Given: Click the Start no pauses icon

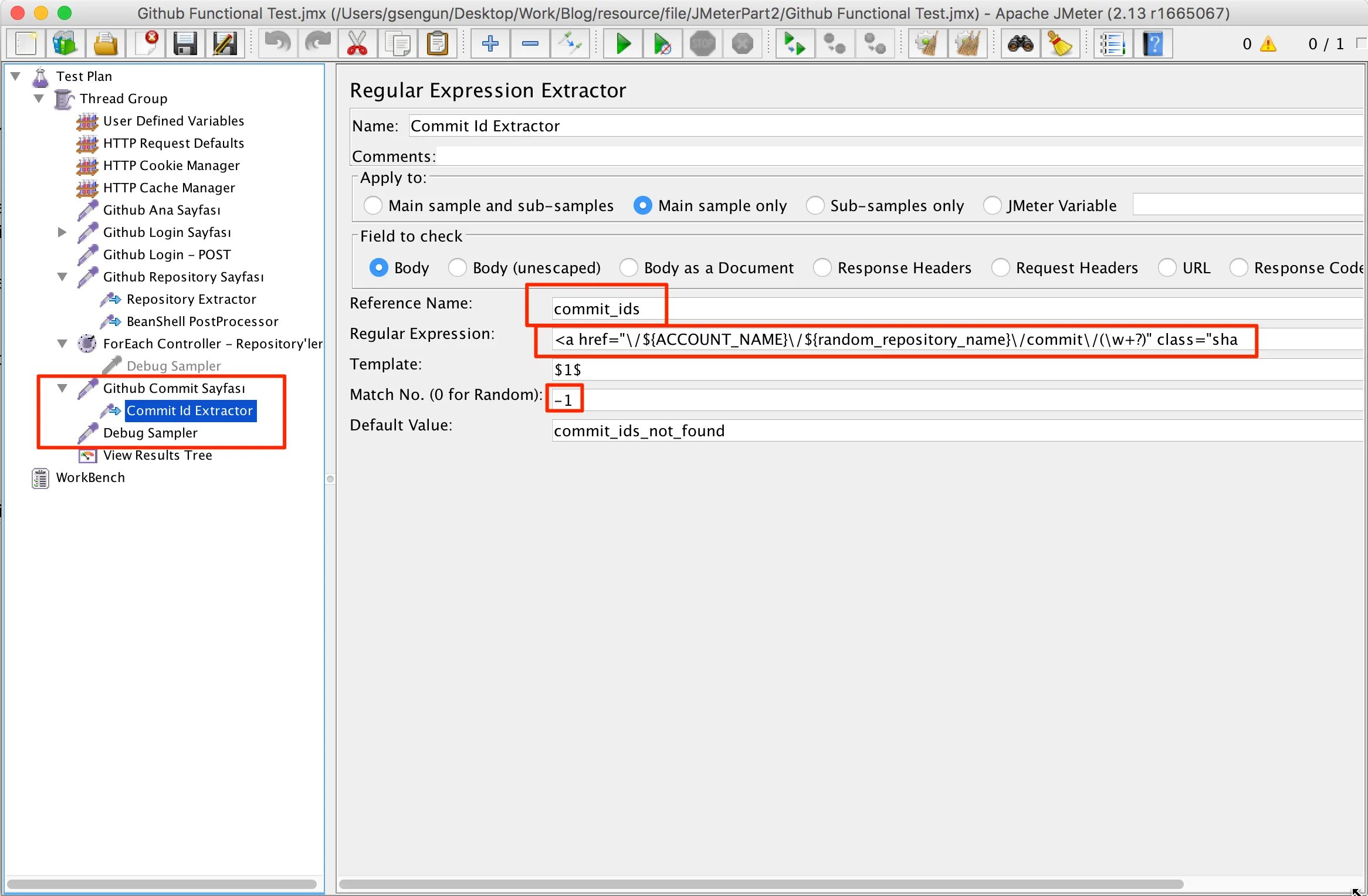Looking at the screenshot, I should coord(662,43).
